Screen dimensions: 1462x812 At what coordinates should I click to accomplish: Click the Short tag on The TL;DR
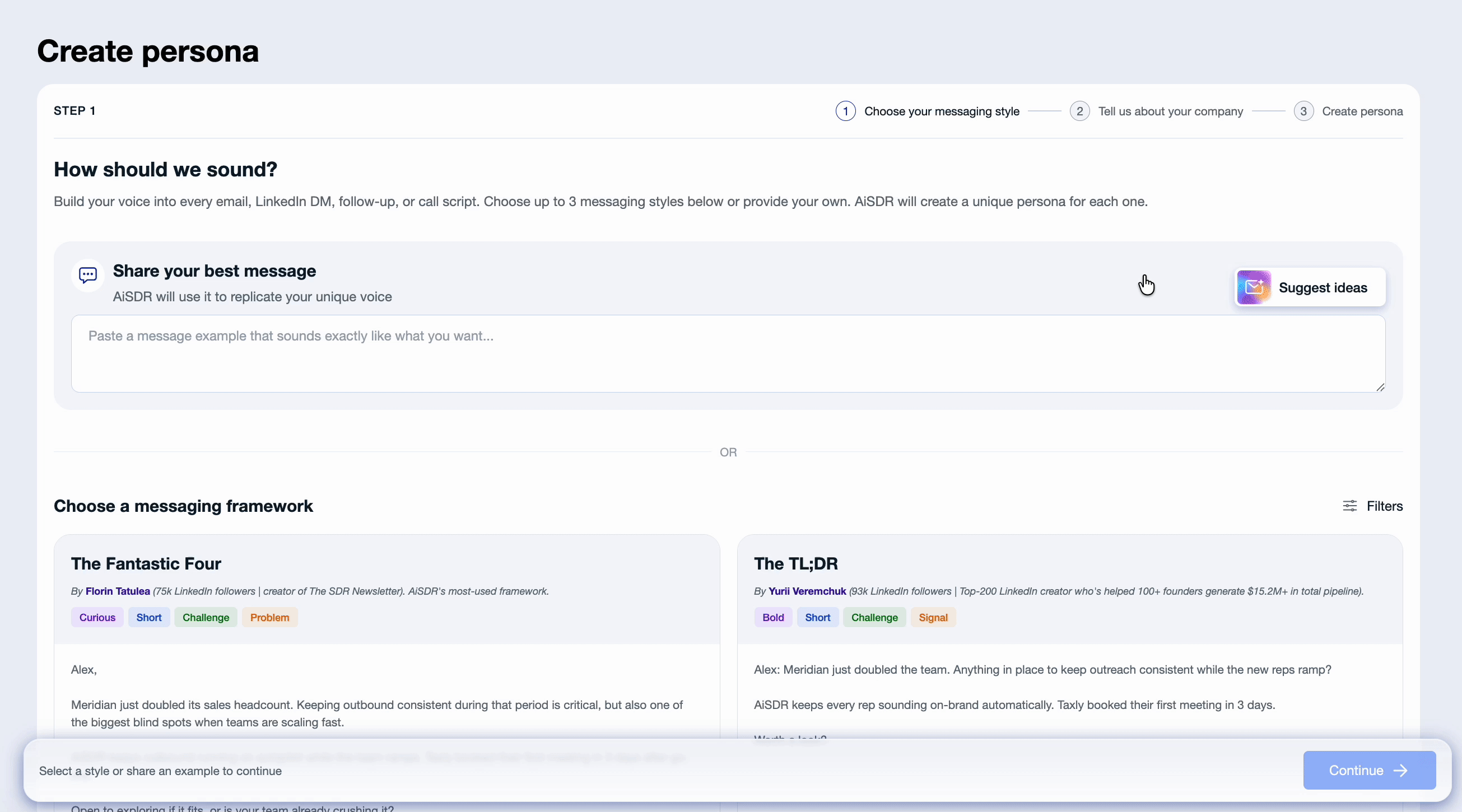click(817, 617)
